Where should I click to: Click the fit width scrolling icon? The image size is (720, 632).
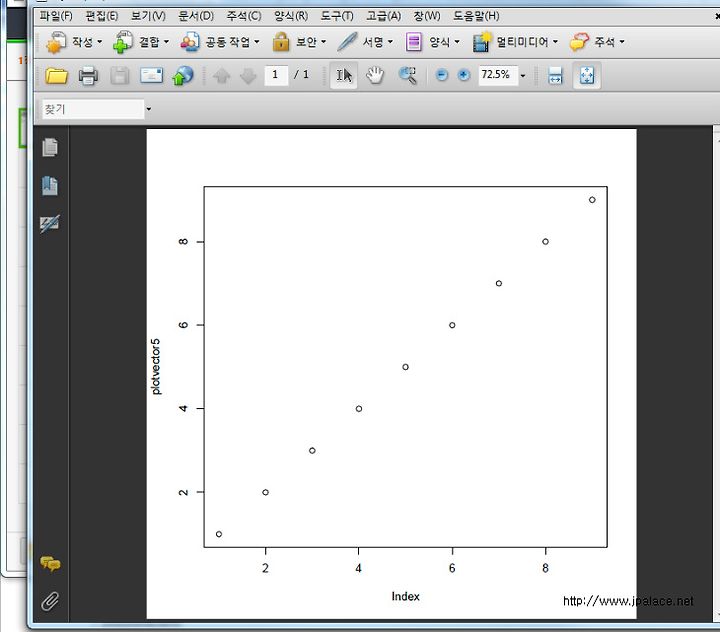pyautogui.click(x=555, y=76)
